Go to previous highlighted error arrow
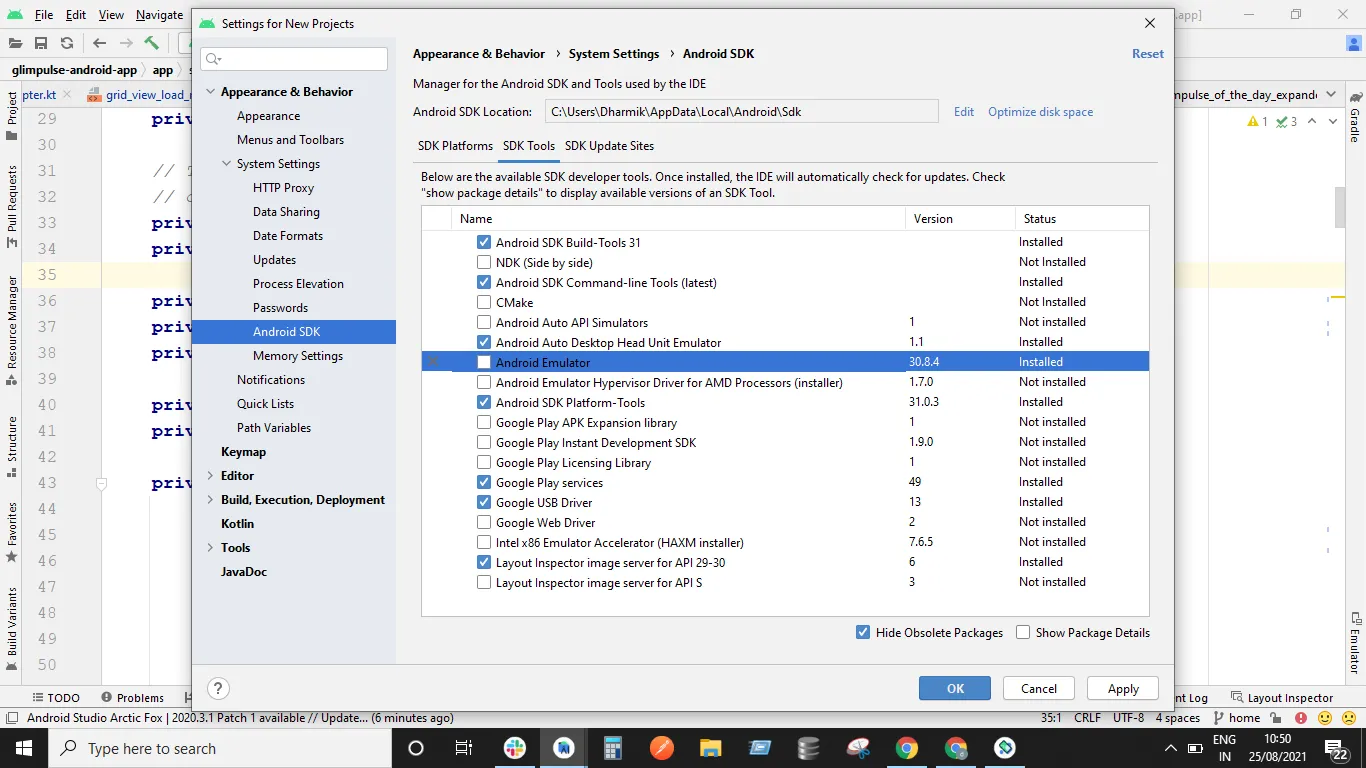 point(1314,122)
